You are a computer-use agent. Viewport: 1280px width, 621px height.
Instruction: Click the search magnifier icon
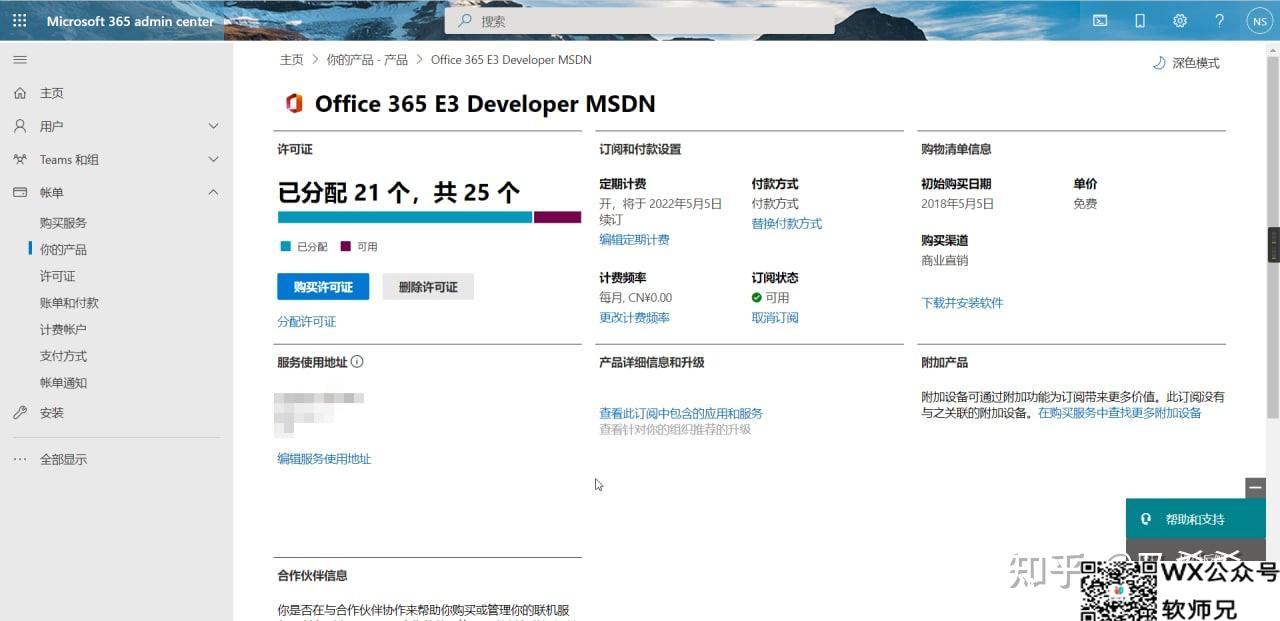tap(465, 20)
